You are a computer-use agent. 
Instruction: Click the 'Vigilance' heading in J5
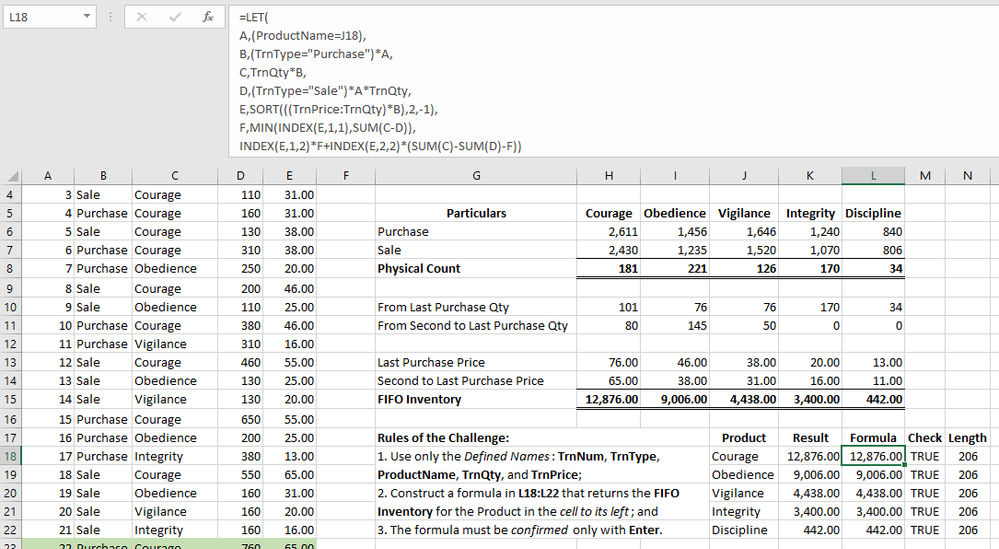(x=744, y=213)
